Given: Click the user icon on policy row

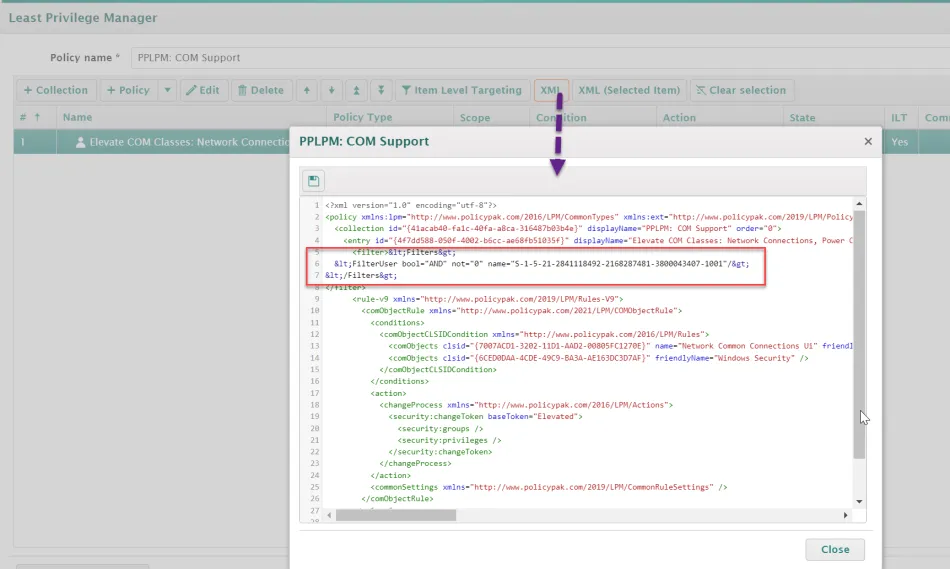Looking at the screenshot, I should click(x=80, y=142).
